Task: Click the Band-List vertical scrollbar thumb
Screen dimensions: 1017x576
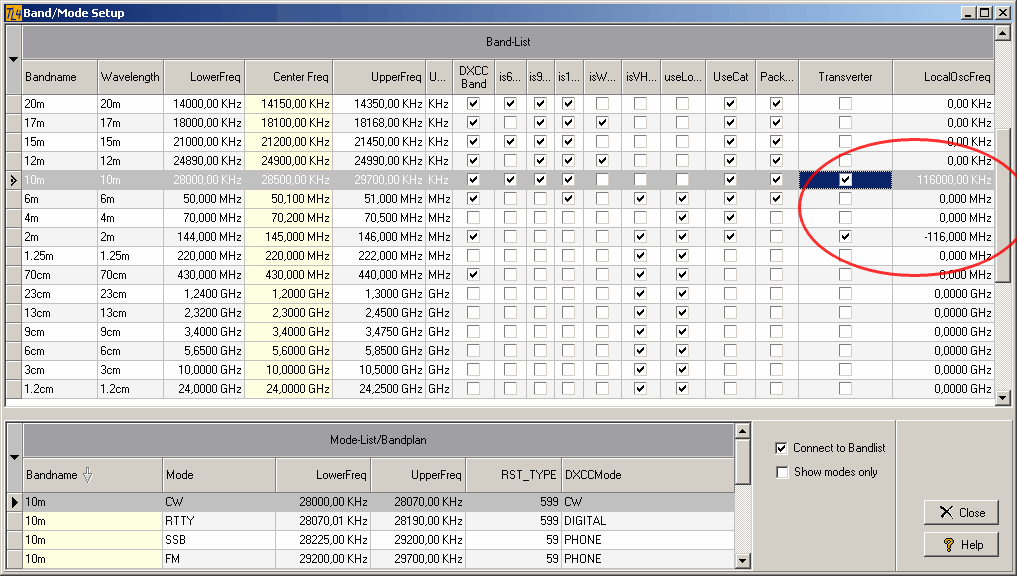Action: pyautogui.click(x=1003, y=204)
